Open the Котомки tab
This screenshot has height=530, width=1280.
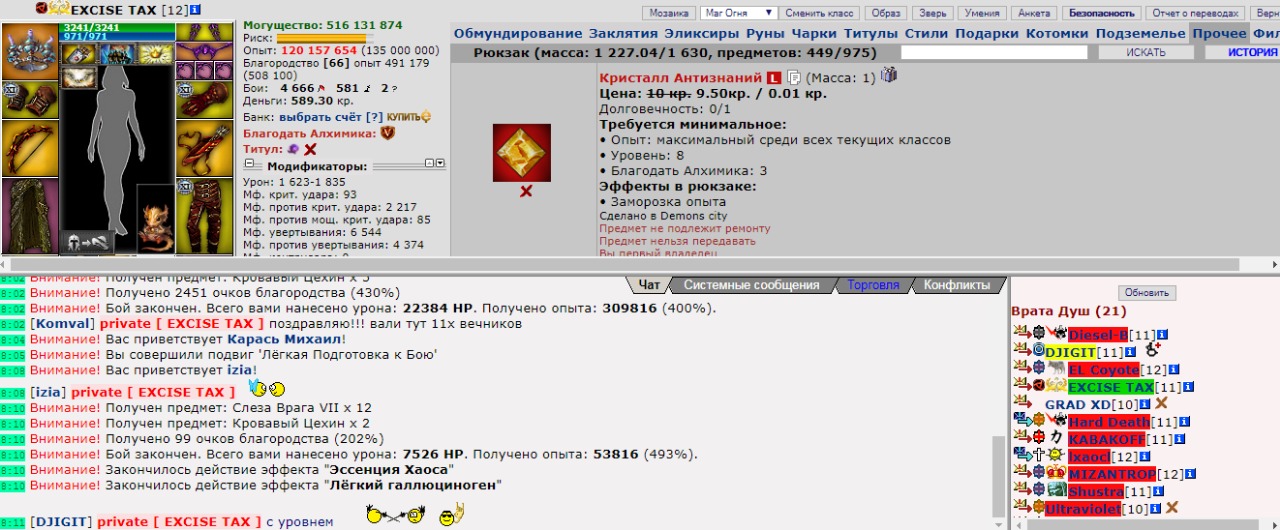[x=1057, y=33]
